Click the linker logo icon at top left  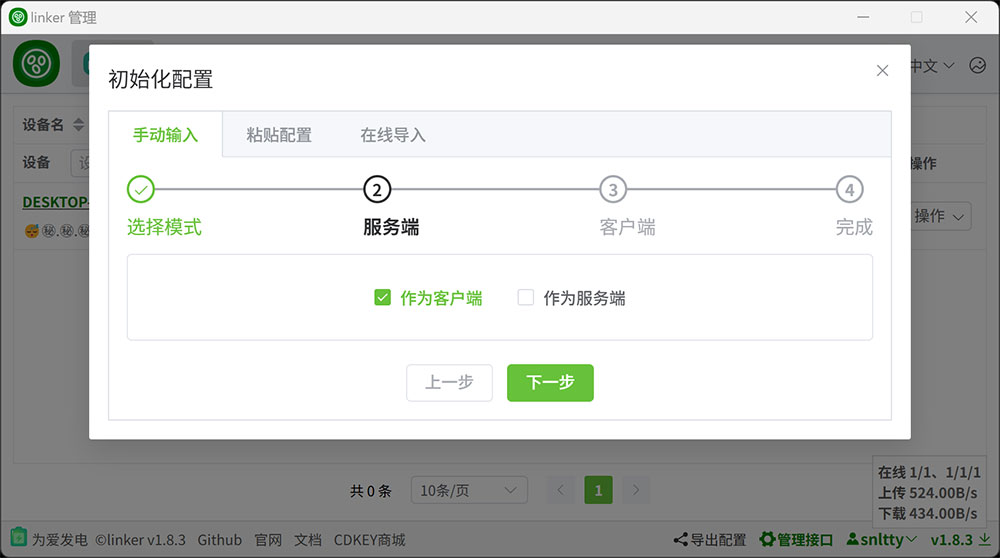[x=37, y=64]
